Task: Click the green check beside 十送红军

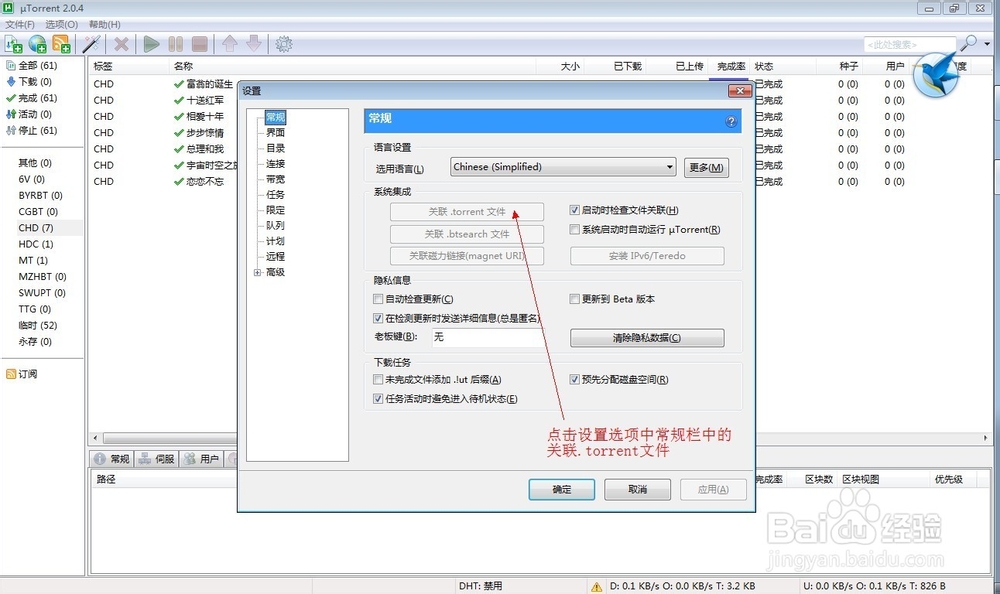Action: [179, 100]
